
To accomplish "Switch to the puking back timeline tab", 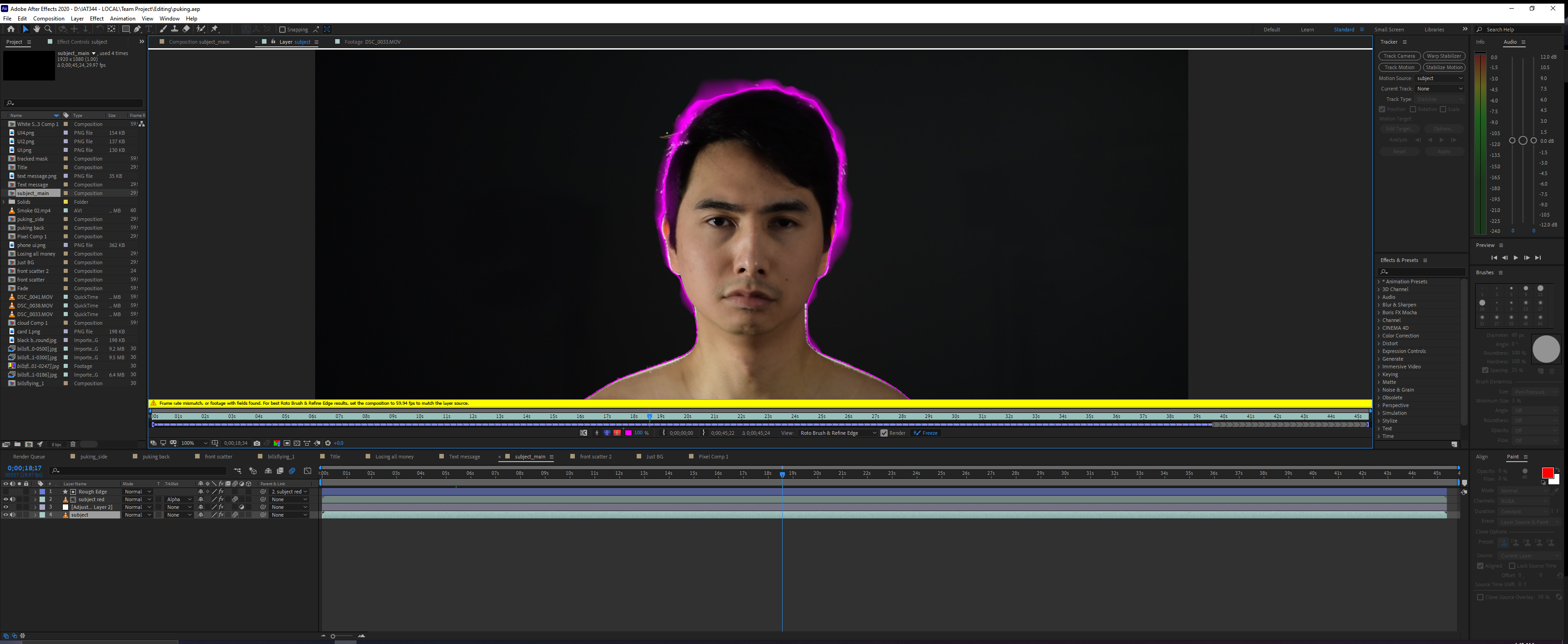I will click(x=156, y=457).
